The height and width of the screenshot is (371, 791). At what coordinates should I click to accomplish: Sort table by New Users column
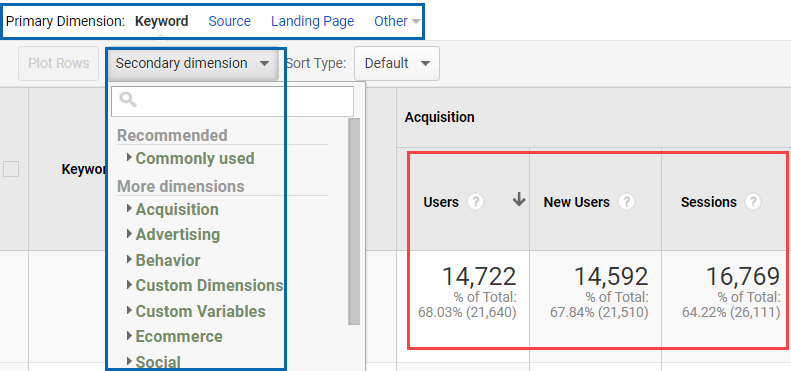tap(576, 202)
